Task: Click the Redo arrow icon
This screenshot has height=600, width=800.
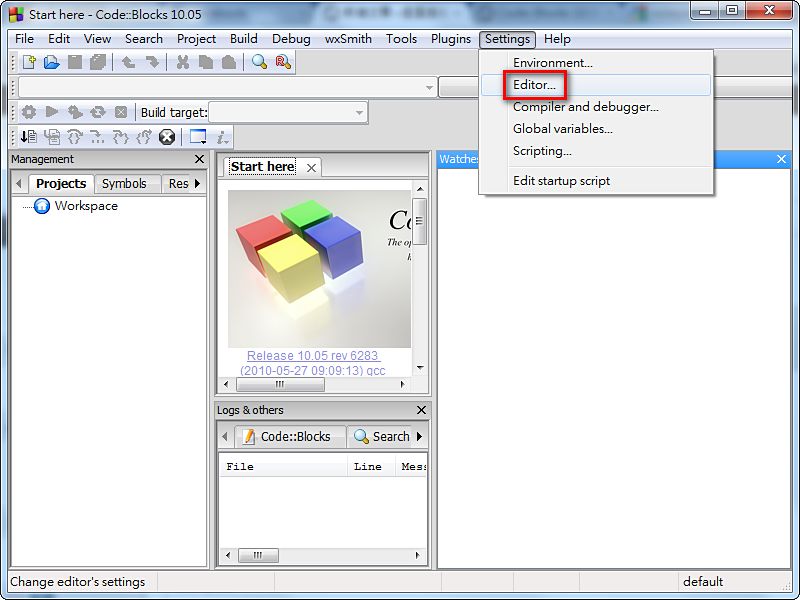Action: (x=152, y=62)
